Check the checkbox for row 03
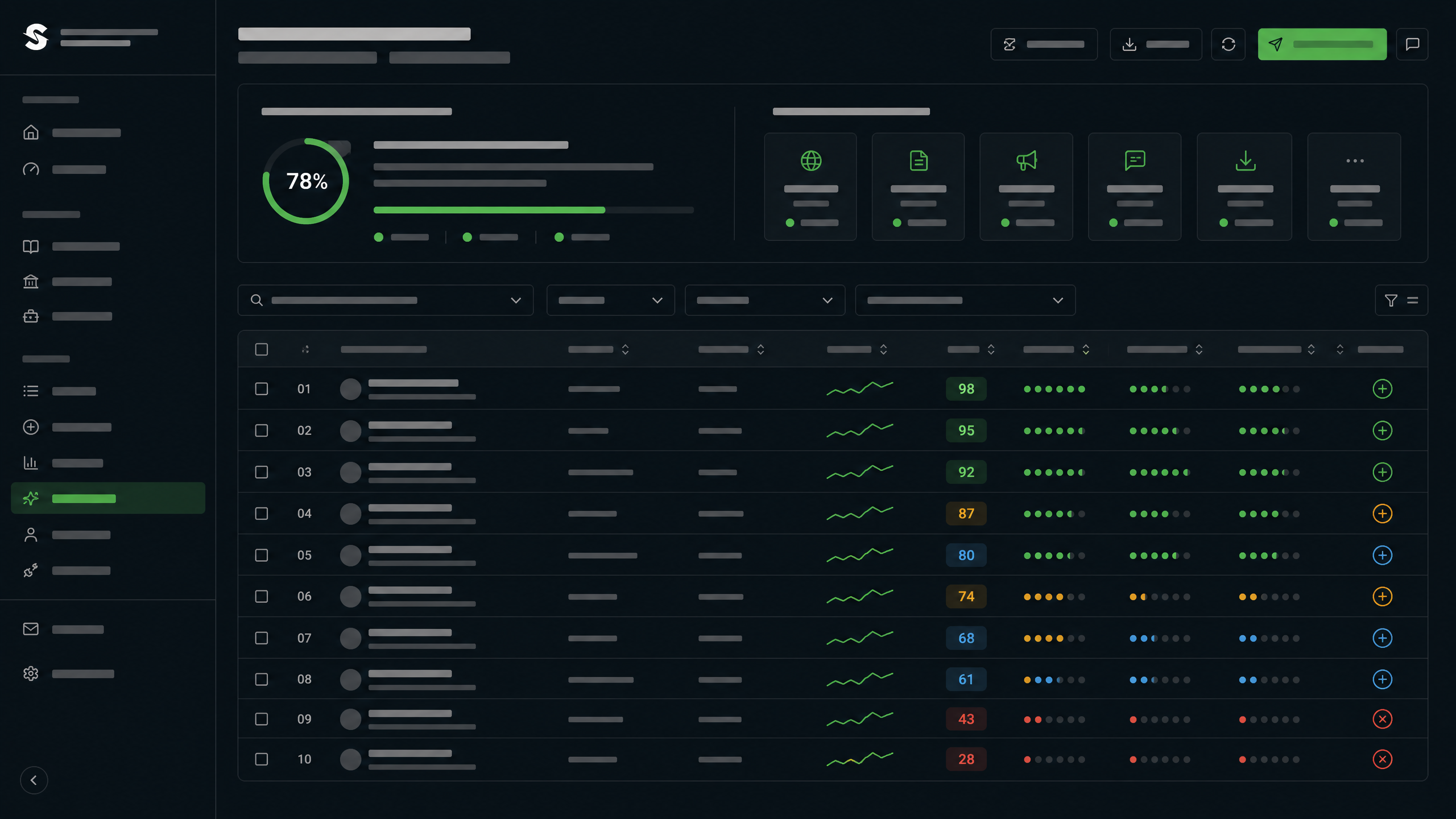This screenshot has width=1456, height=819. point(262,472)
